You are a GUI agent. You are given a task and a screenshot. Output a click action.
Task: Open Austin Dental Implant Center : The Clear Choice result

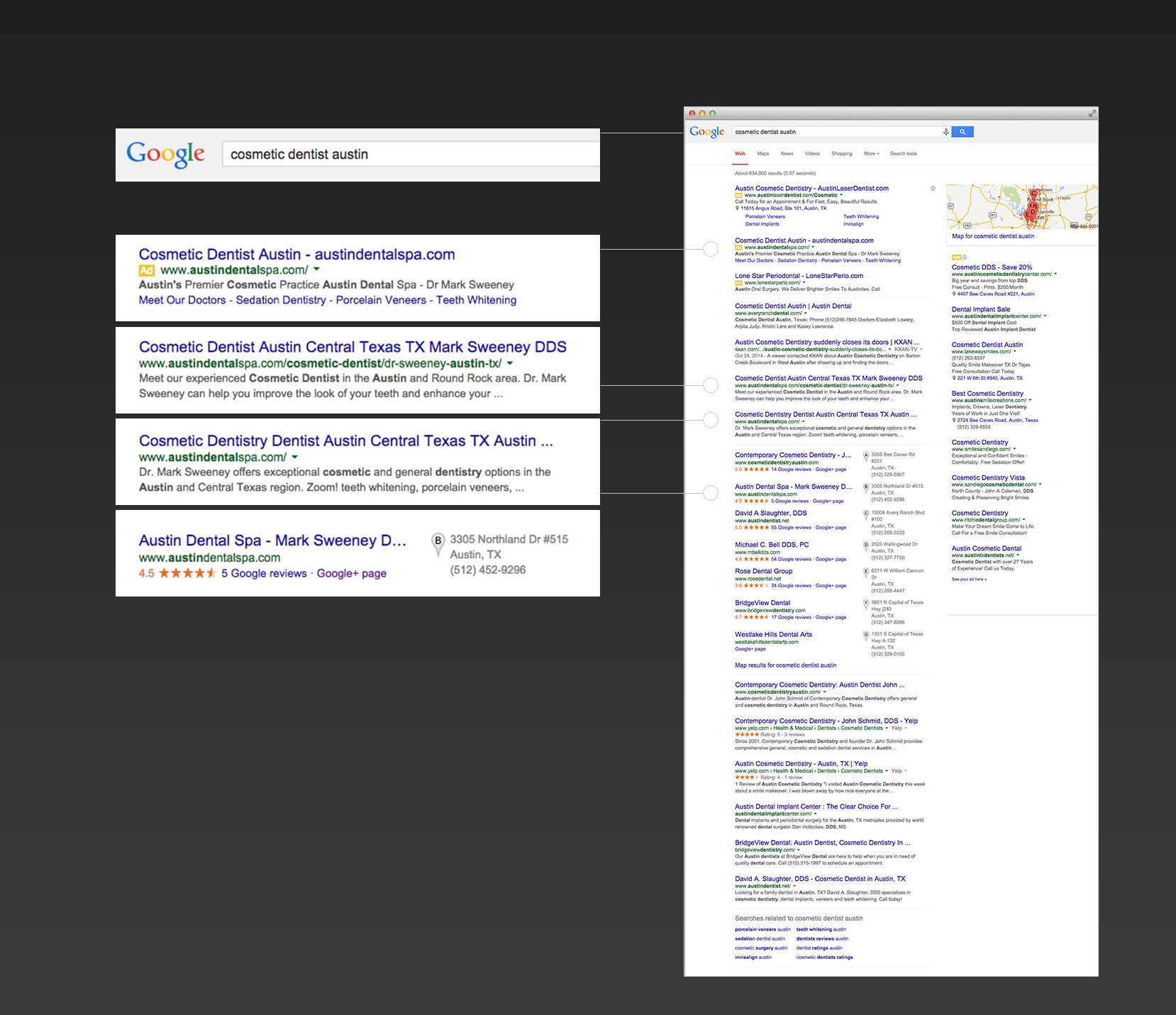pos(816,806)
